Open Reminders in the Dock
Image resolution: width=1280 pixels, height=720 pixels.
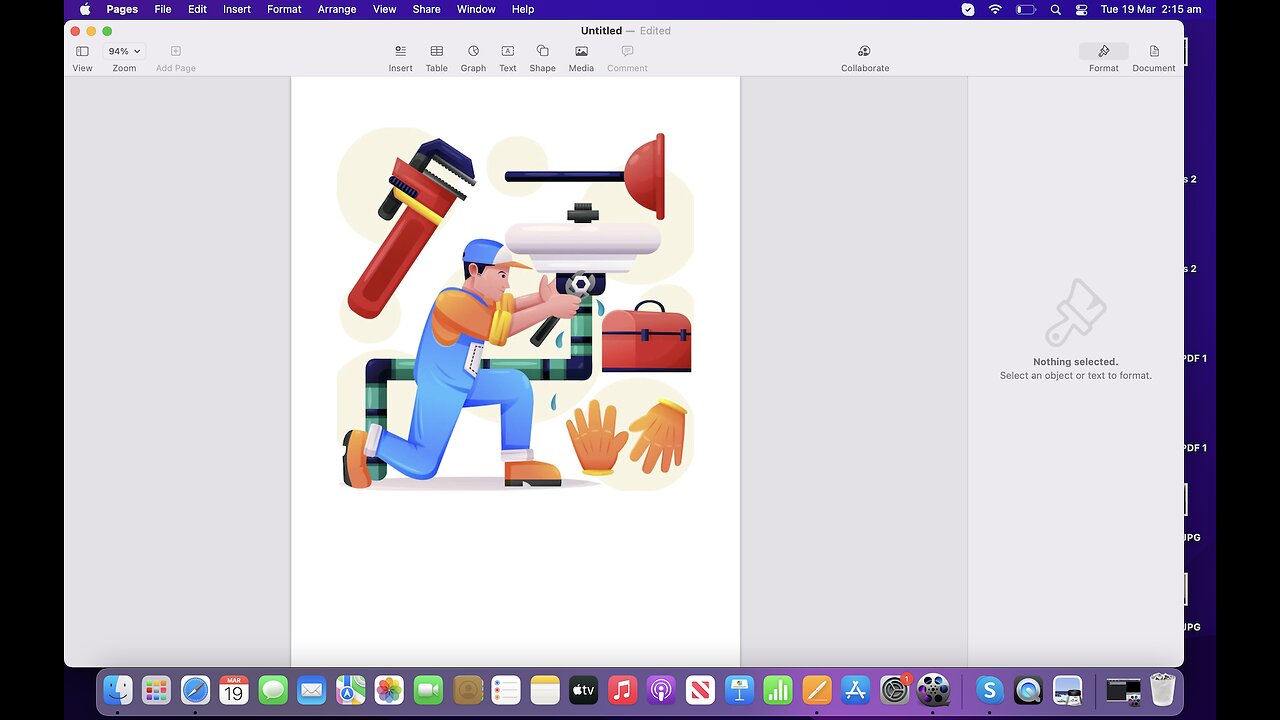tap(506, 690)
